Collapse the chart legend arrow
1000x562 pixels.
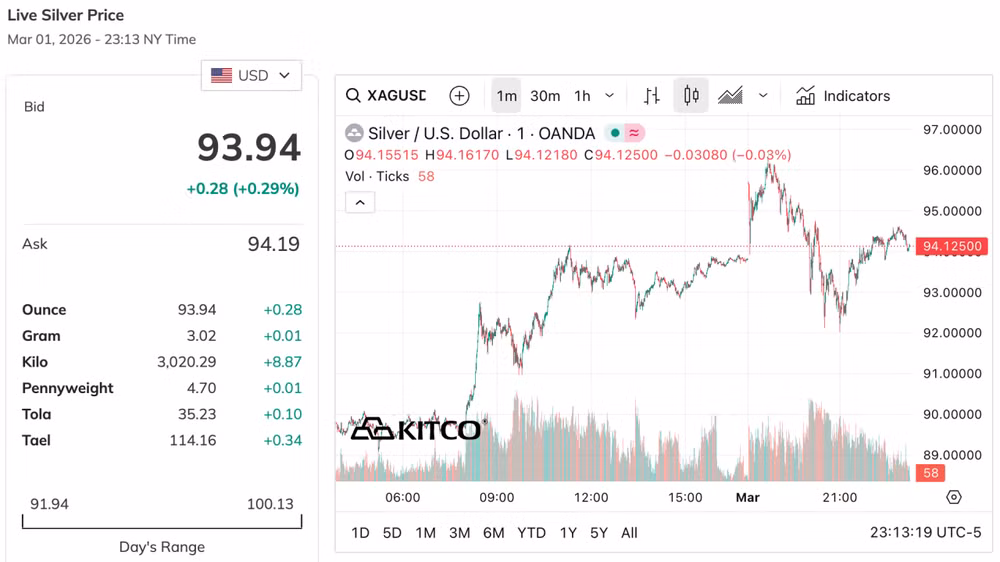point(360,202)
